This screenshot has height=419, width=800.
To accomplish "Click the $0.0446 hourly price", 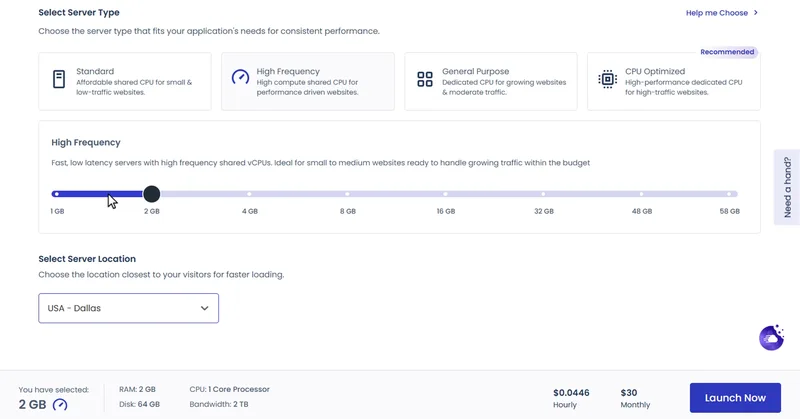I will point(571,392).
